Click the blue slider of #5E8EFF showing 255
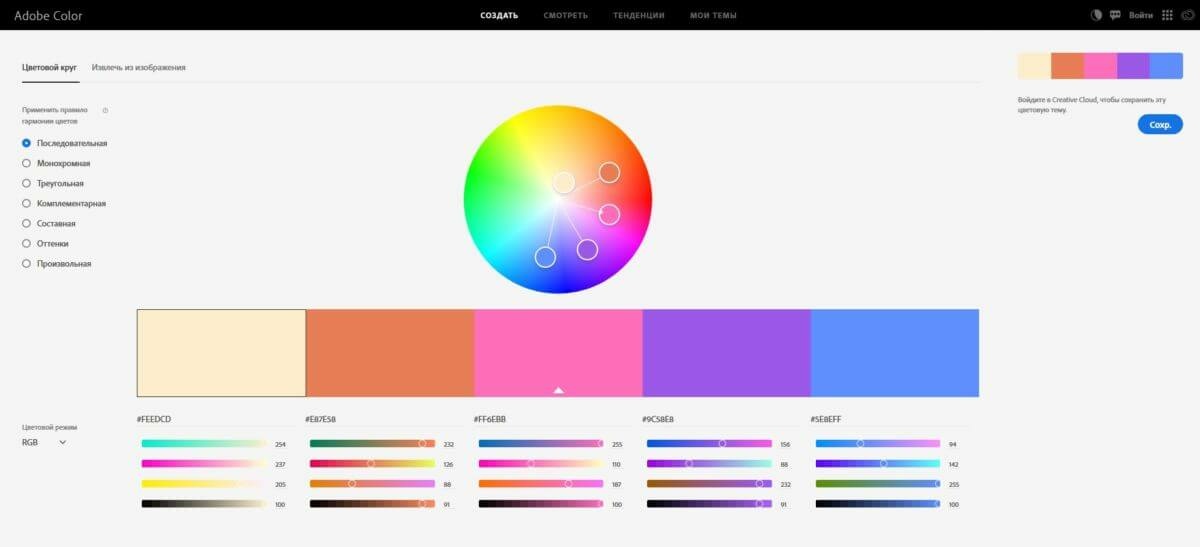Viewport: 1200px width, 547px height. [x=878, y=483]
